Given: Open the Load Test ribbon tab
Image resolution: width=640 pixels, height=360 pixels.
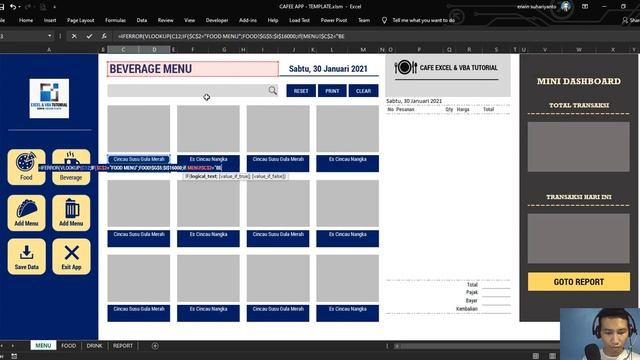Looking at the screenshot, I should [299, 20].
